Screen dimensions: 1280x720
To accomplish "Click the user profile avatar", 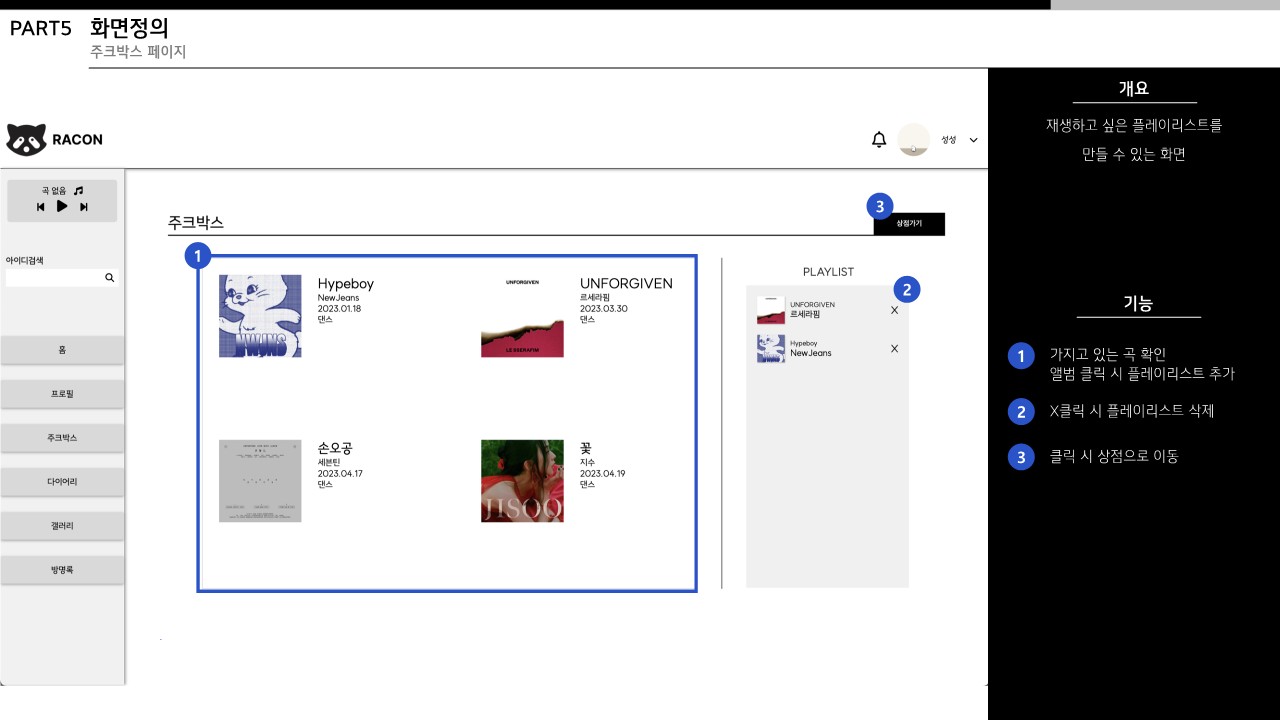I will (913, 140).
